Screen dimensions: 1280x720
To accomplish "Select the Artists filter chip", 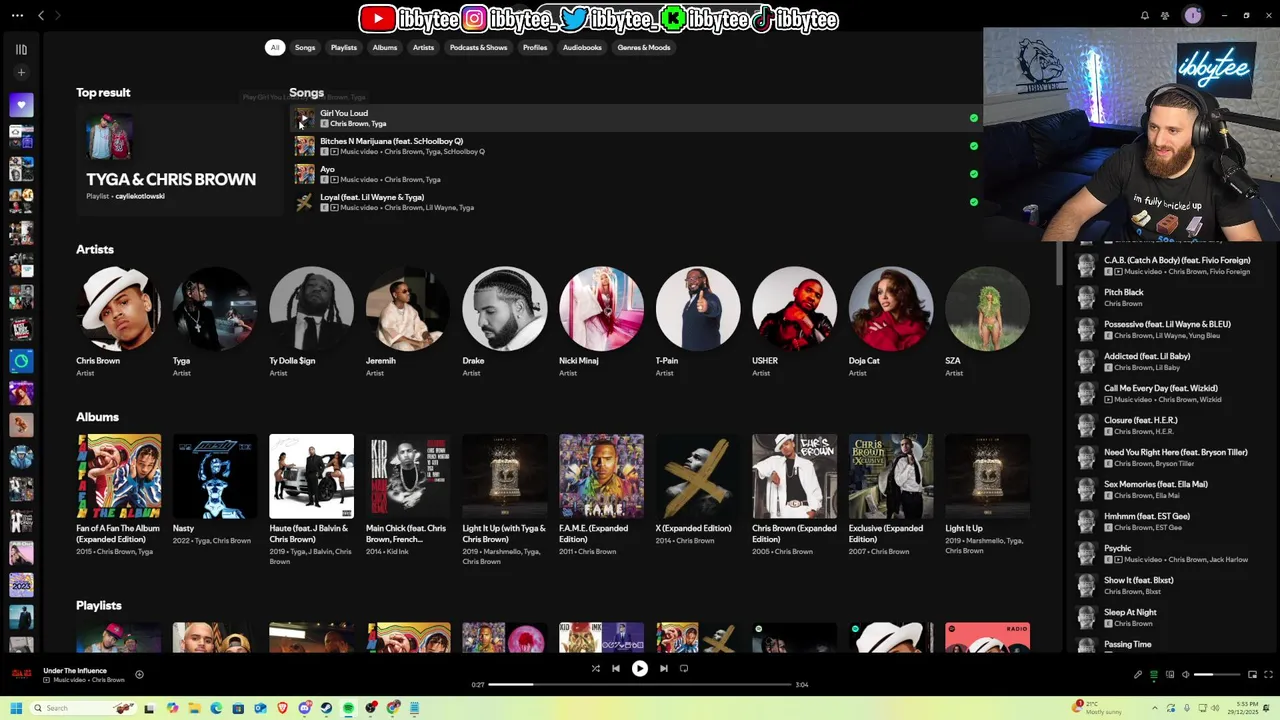I will (424, 47).
